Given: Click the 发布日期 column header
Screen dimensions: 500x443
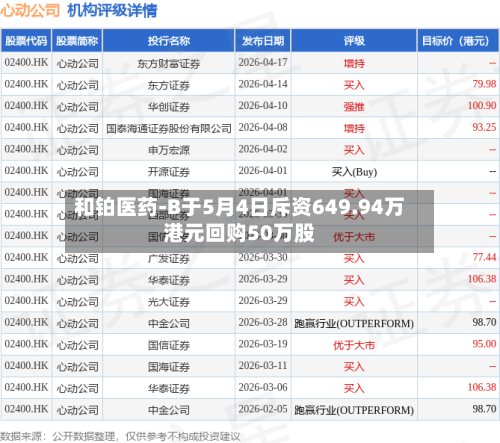Looking at the screenshot, I should click(263, 41).
